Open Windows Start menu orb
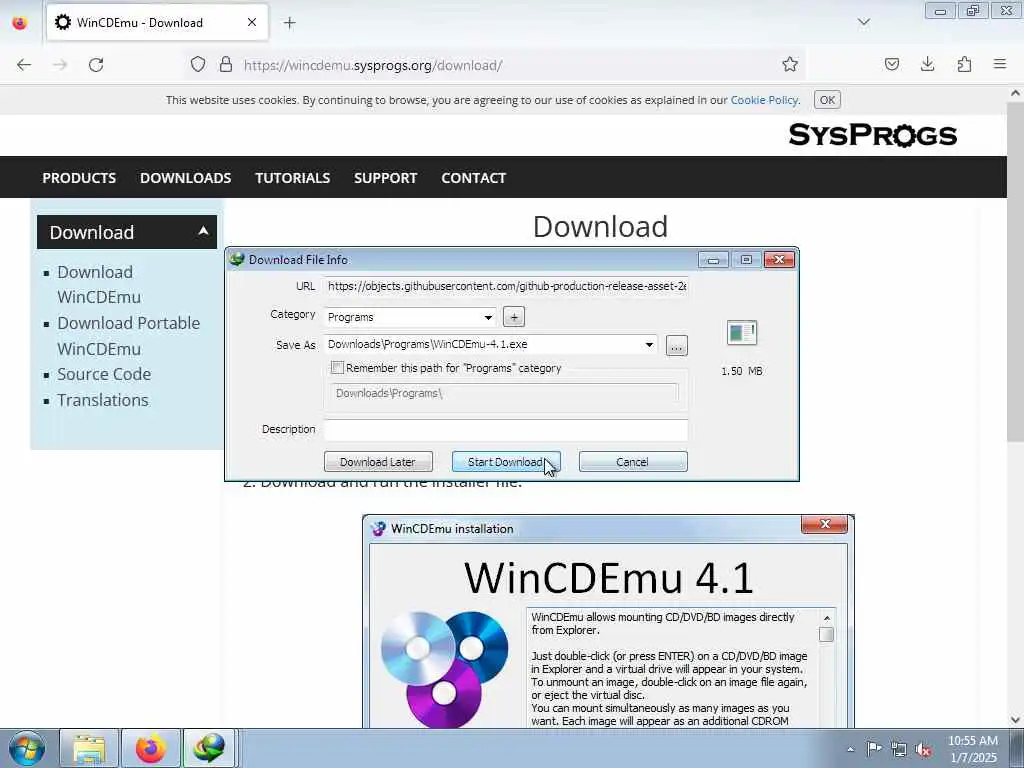 [x=27, y=748]
